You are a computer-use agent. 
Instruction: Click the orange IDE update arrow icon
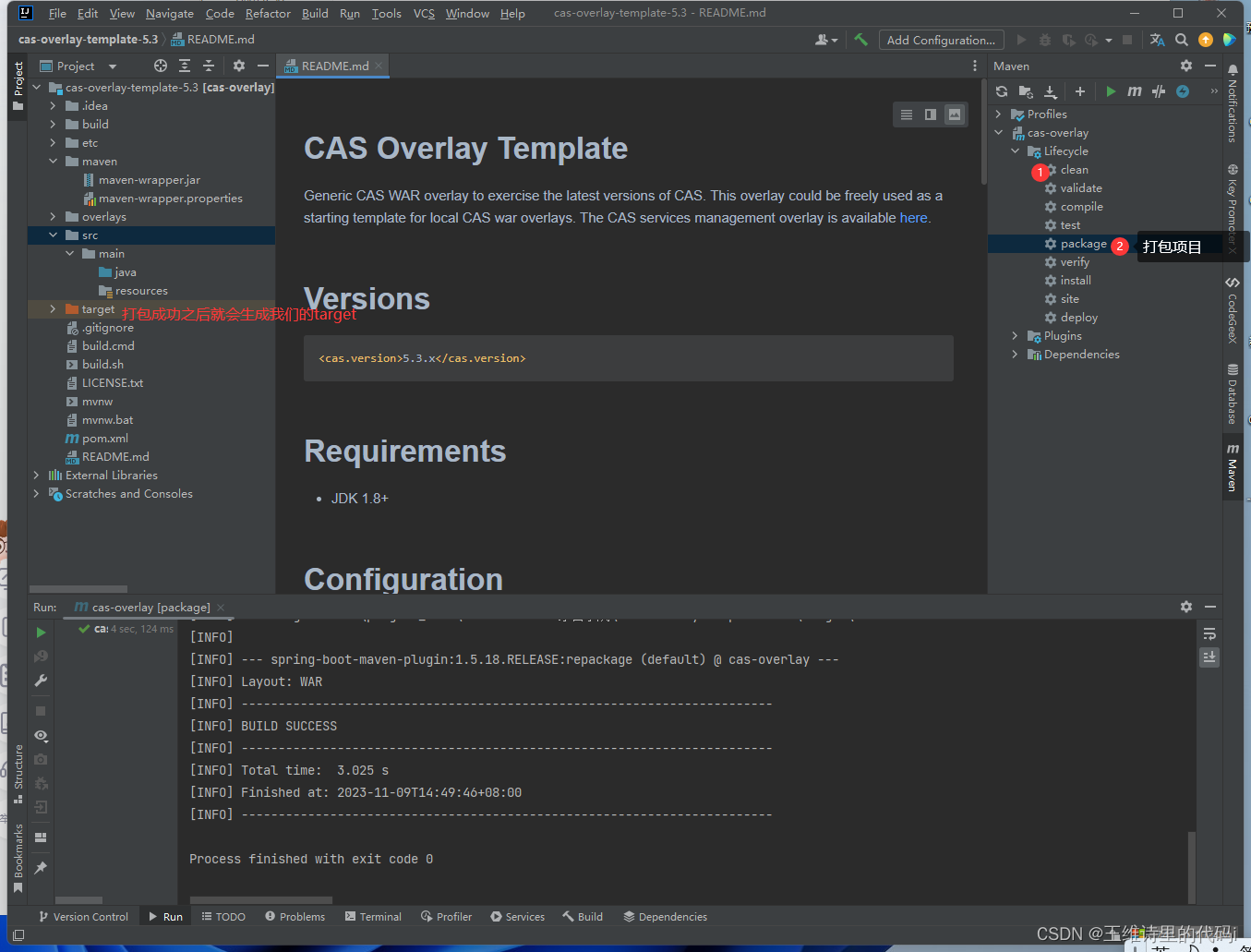pyautogui.click(x=1206, y=40)
